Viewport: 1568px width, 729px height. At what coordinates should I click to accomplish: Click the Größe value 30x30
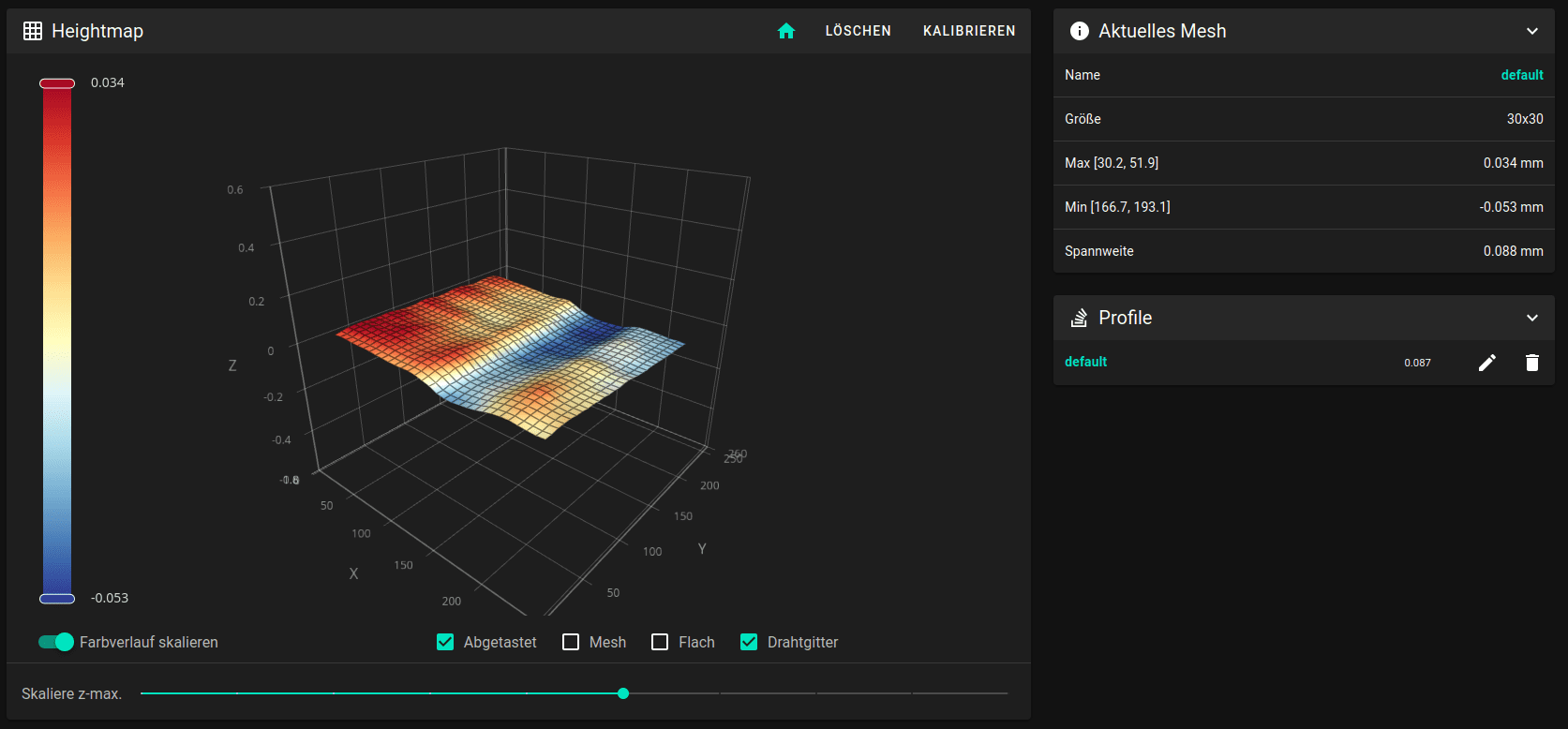click(1525, 119)
